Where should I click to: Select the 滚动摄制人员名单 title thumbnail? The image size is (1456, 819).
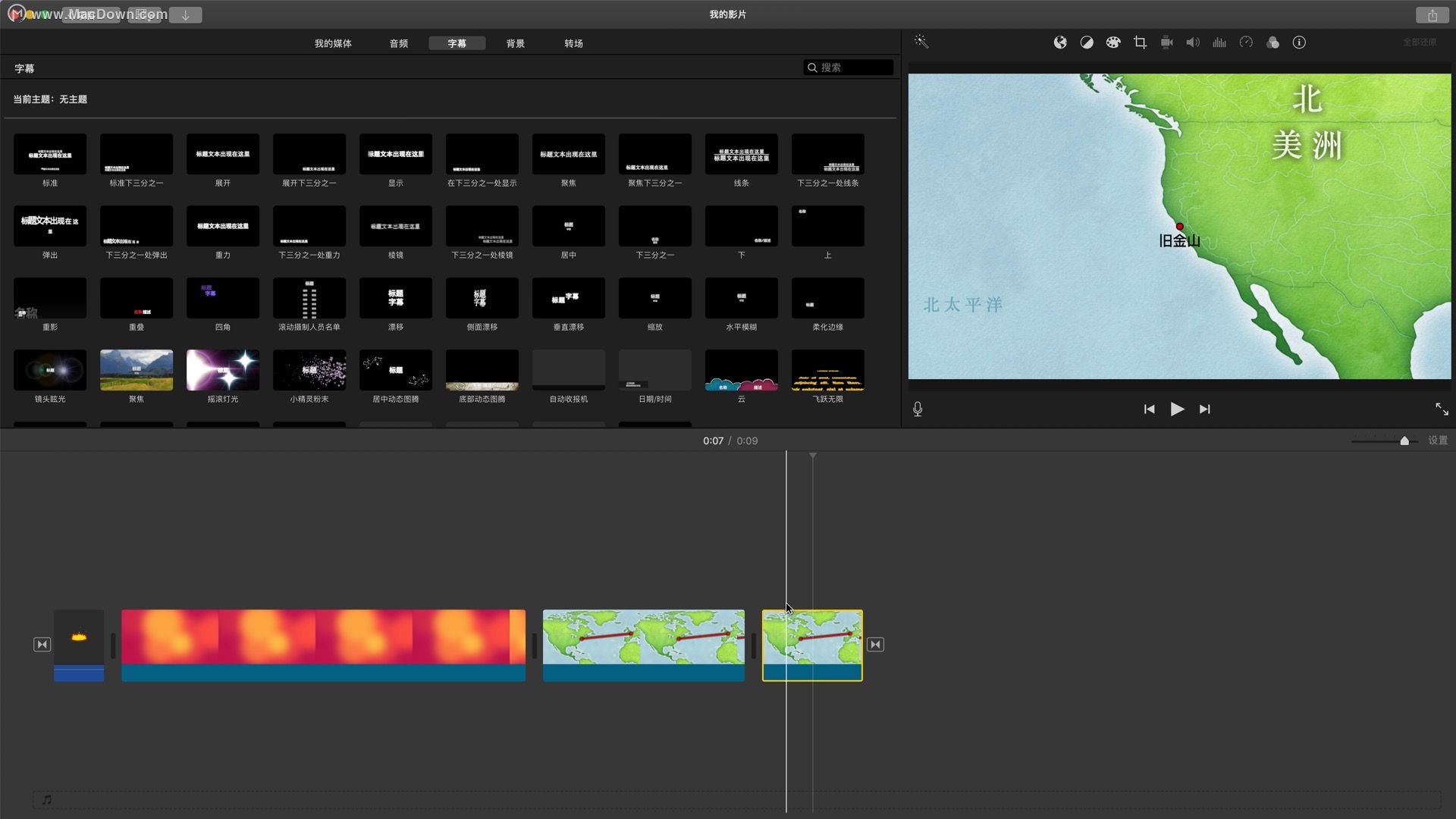click(x=309, y=298)
